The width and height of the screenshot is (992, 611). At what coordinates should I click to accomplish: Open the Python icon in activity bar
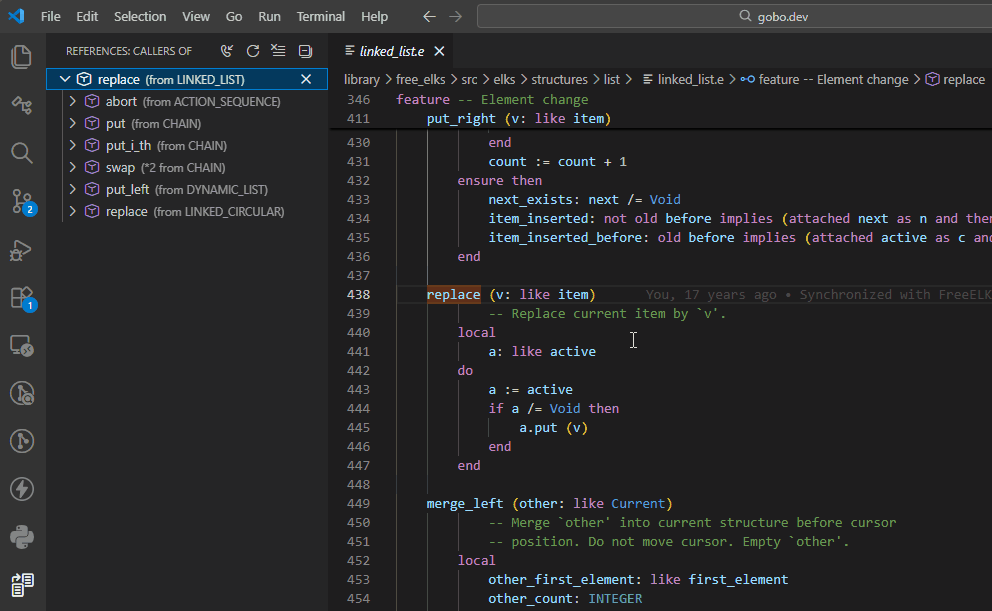(21, 537)
